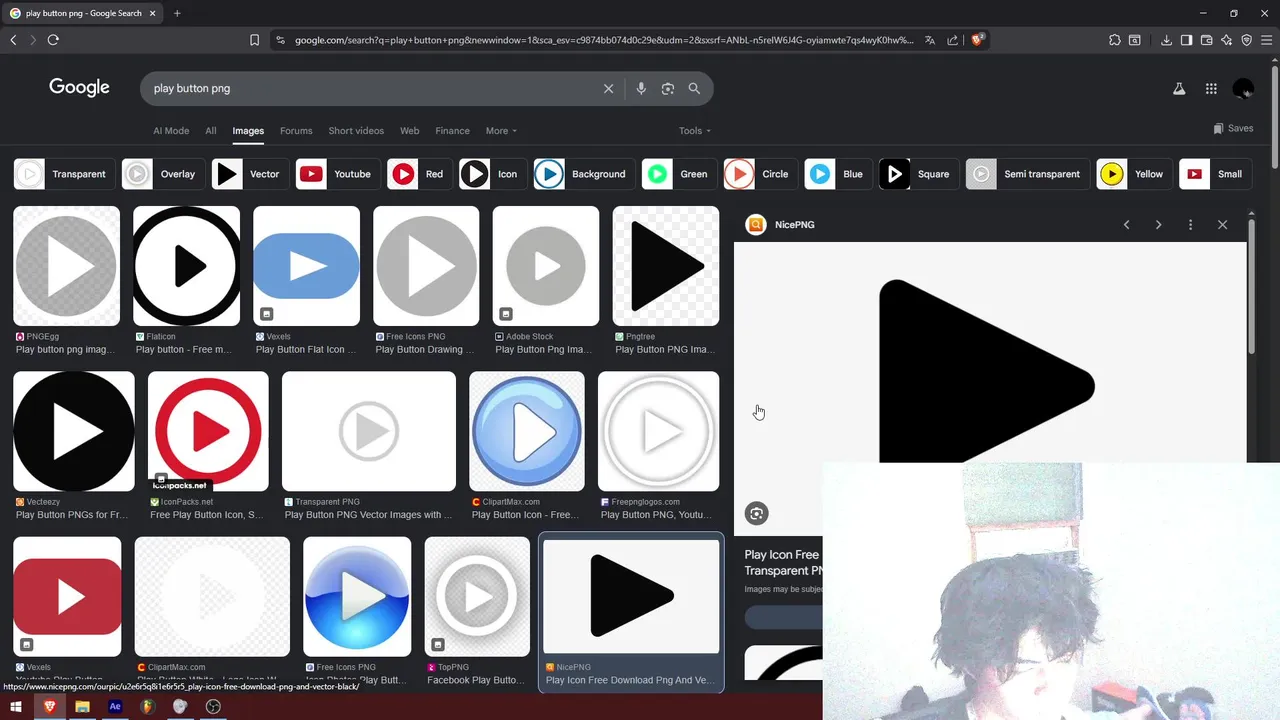Click the browser address bar URL
This screenshot has height=720, width=1280.
coord(603,40)
